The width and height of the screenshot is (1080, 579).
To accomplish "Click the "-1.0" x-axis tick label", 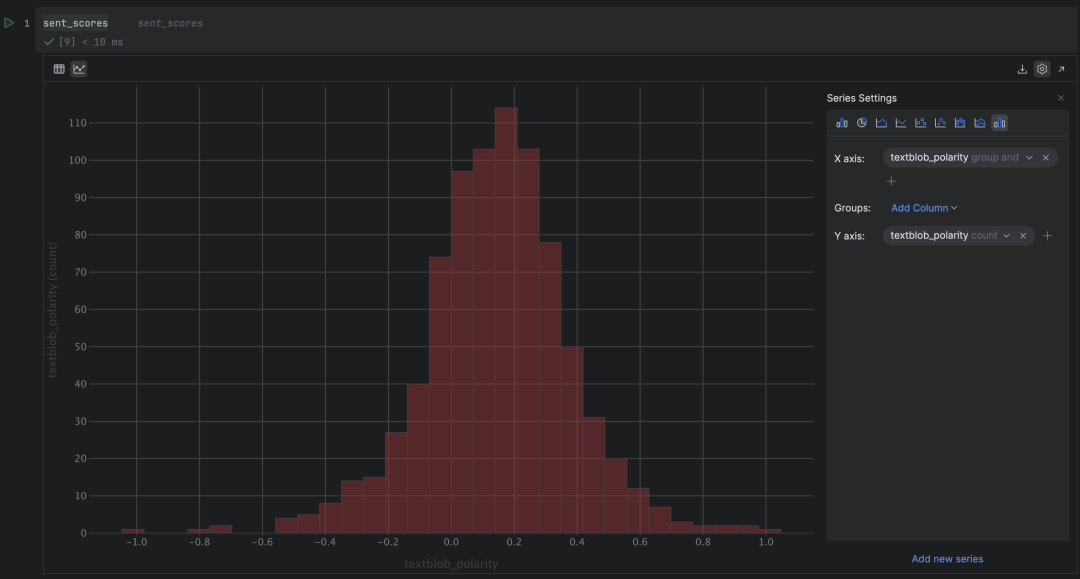I will (x=136, y=542).
